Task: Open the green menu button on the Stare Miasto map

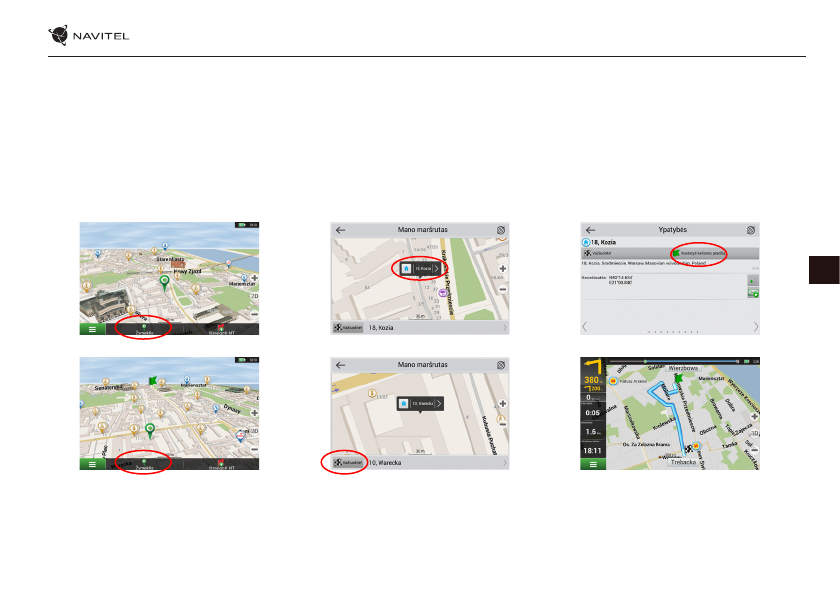Action: (90, 328)
